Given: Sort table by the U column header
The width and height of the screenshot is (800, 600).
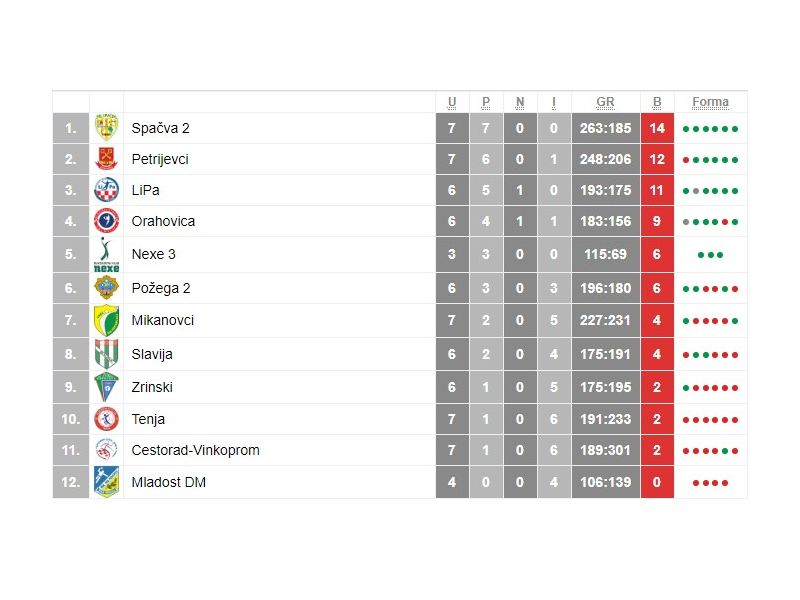Looking at the screenshot, I should [452, 102].
